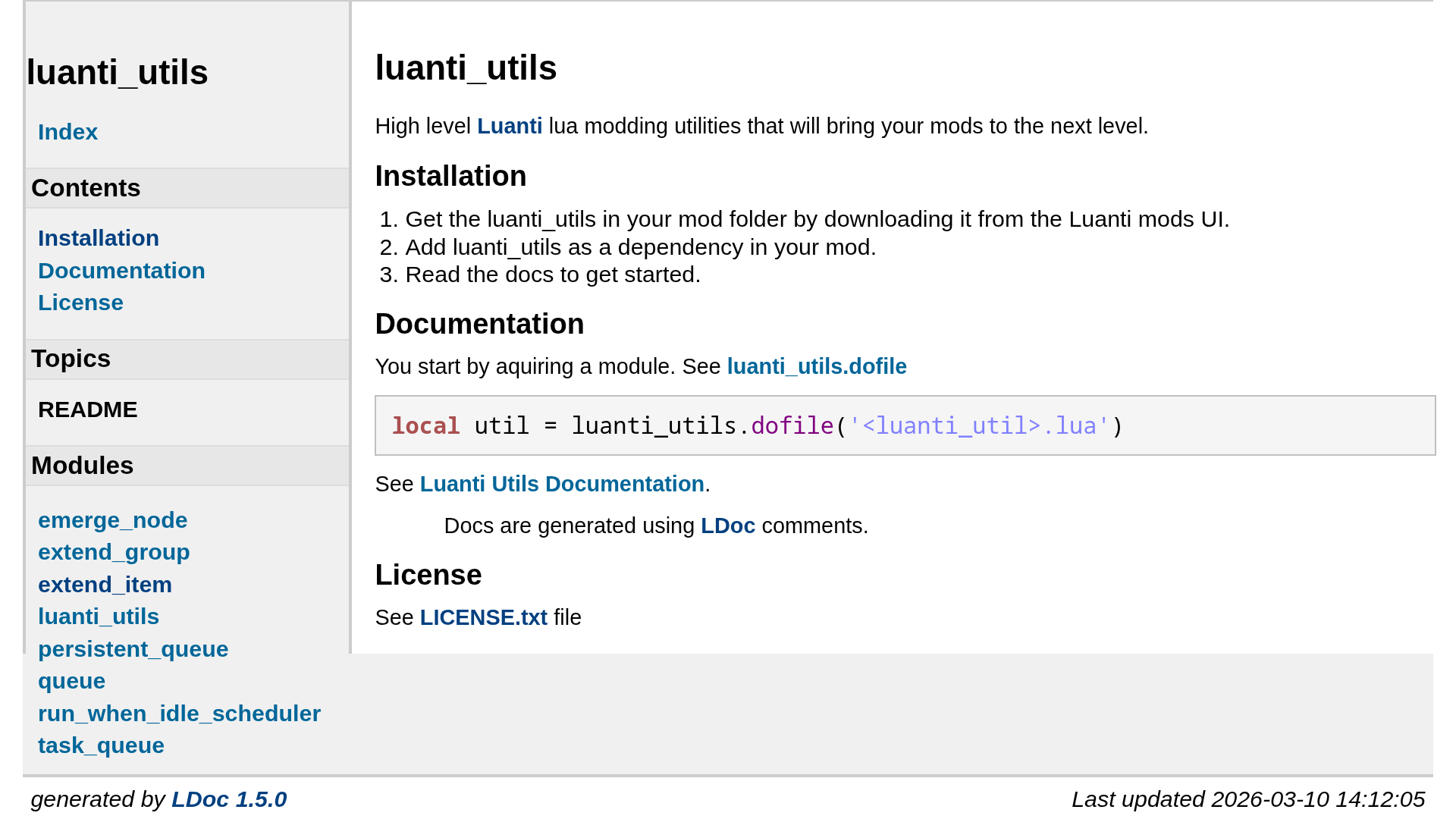Click the queue module link
This screenshot has width=1456, height=819.
click(71, 681)
